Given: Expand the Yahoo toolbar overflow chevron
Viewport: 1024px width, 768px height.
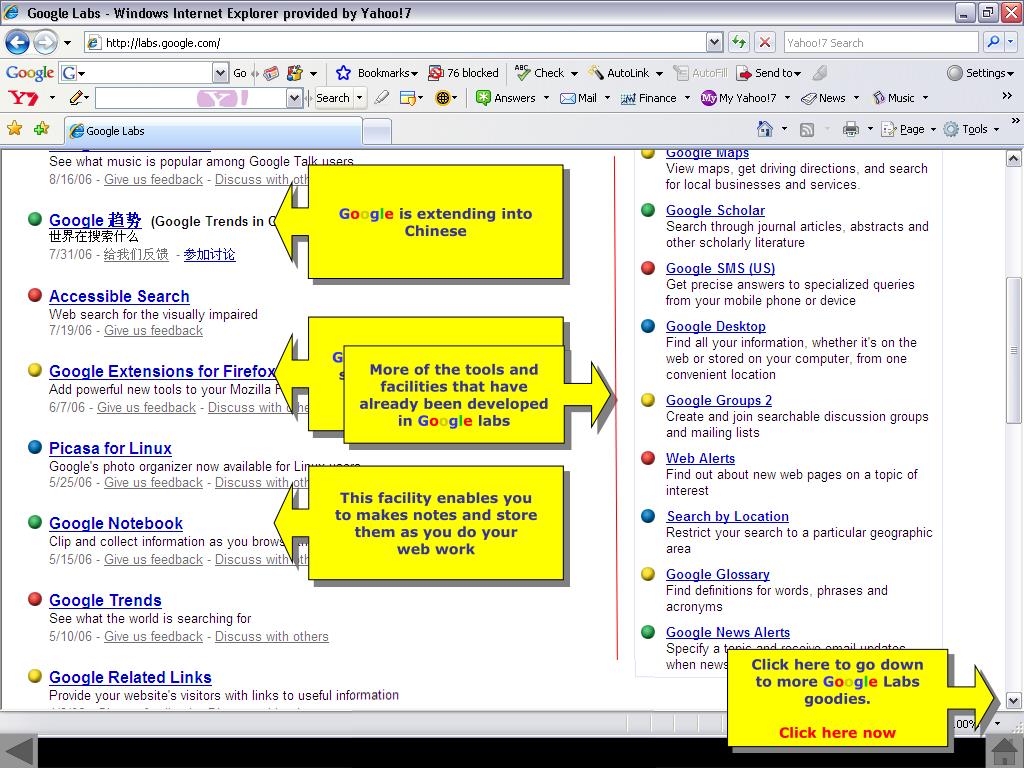Looking at the screenshot, I should point(1007,96).
